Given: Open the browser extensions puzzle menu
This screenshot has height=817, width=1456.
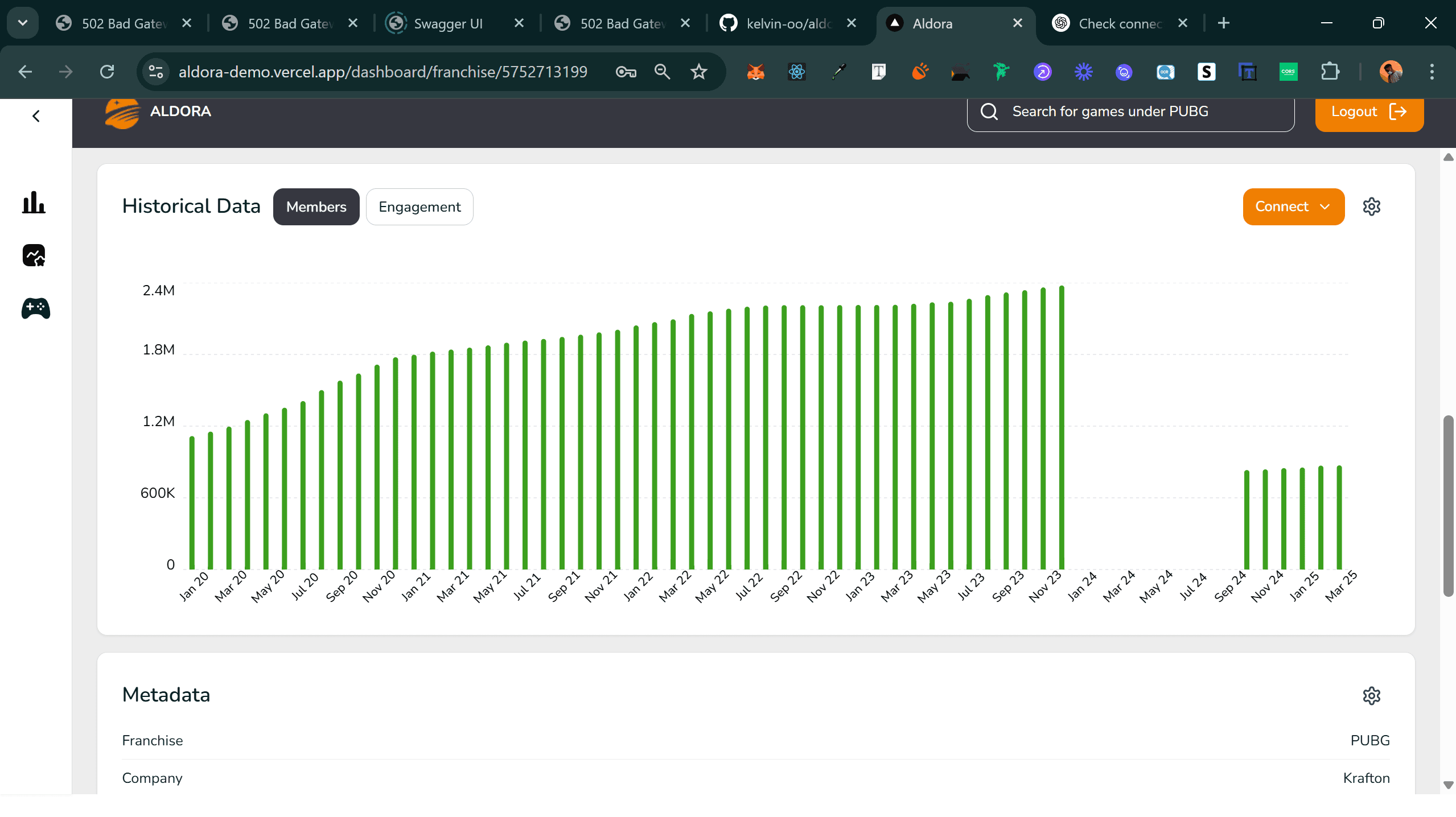Looking at the screenshot, I should point(1330,72).
